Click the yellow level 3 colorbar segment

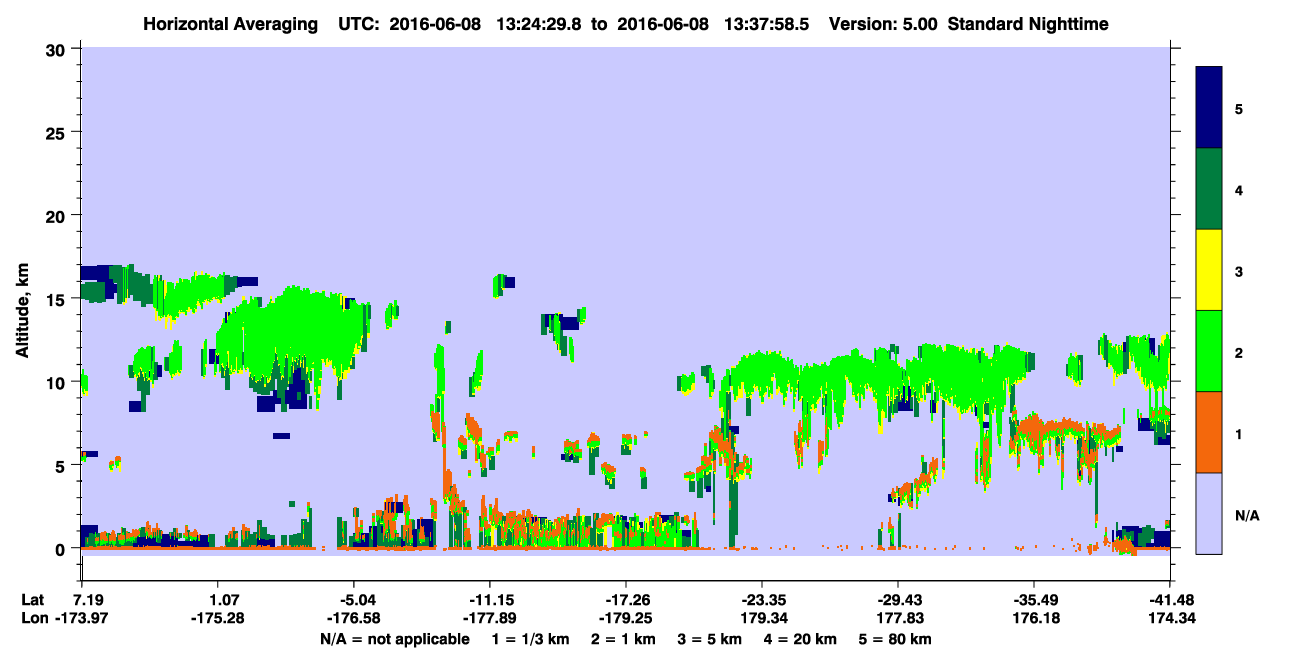pyautogui.click(x=1209, y=270)
